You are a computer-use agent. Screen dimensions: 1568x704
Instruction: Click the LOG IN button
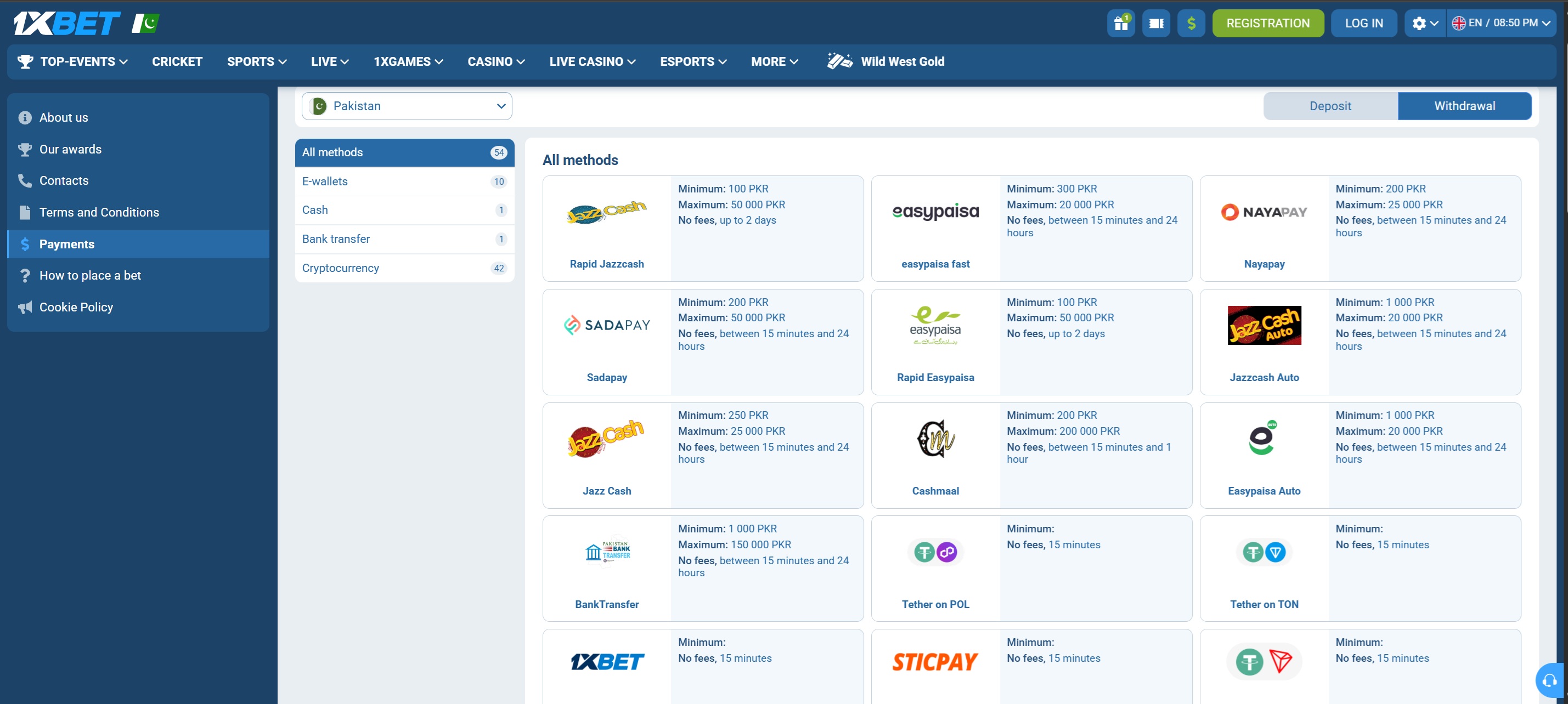pyautogui.click(x=1363, y=23)
